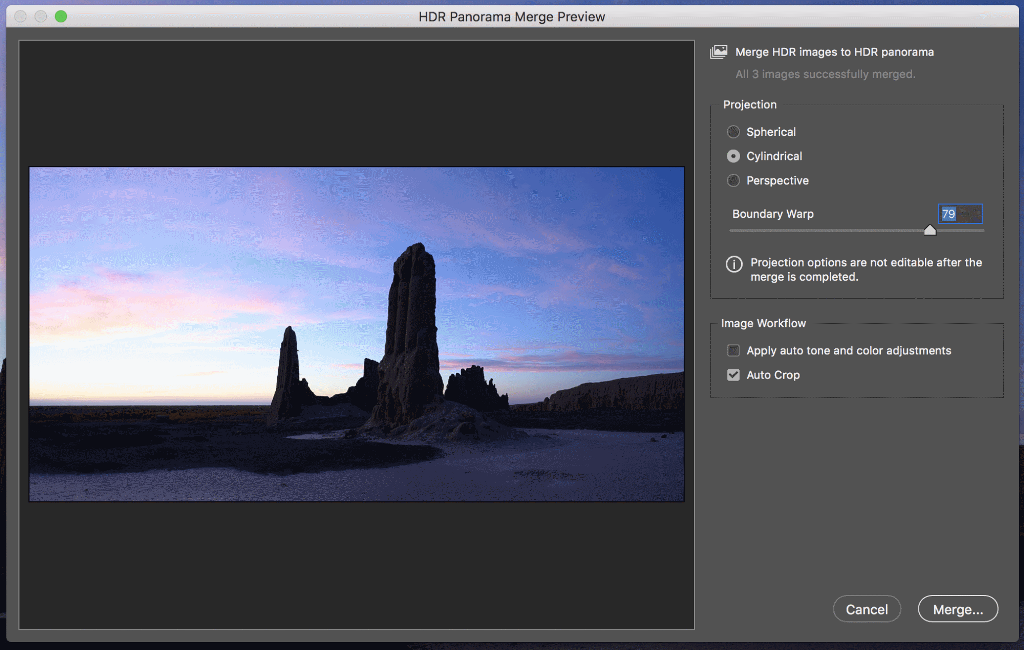
Task: Click the Boundary Warp label
Action: (772, 213)
